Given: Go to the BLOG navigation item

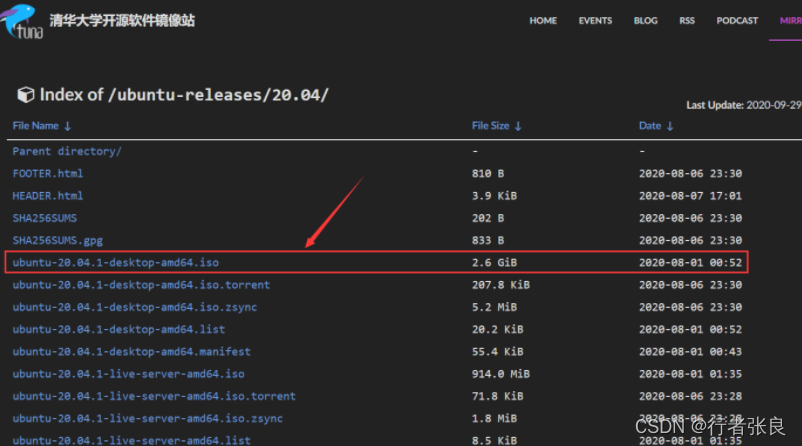Looking at the screenshot, I should click(645, 20).
